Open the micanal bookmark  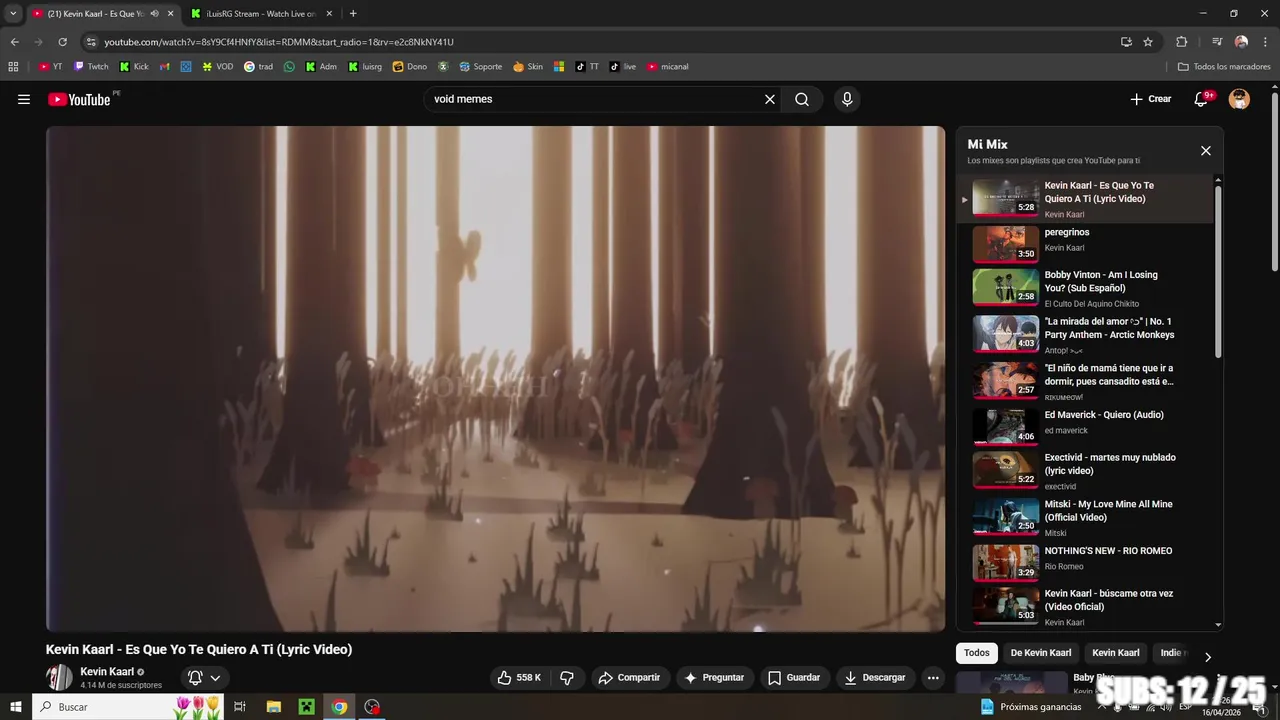[x=668, y=67]
